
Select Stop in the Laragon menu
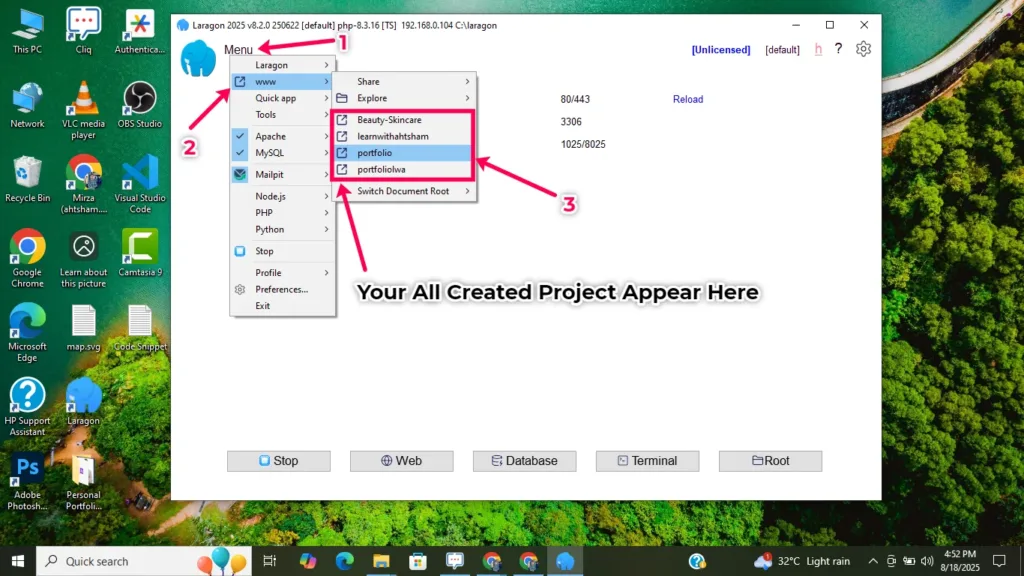tap(264, 251)
